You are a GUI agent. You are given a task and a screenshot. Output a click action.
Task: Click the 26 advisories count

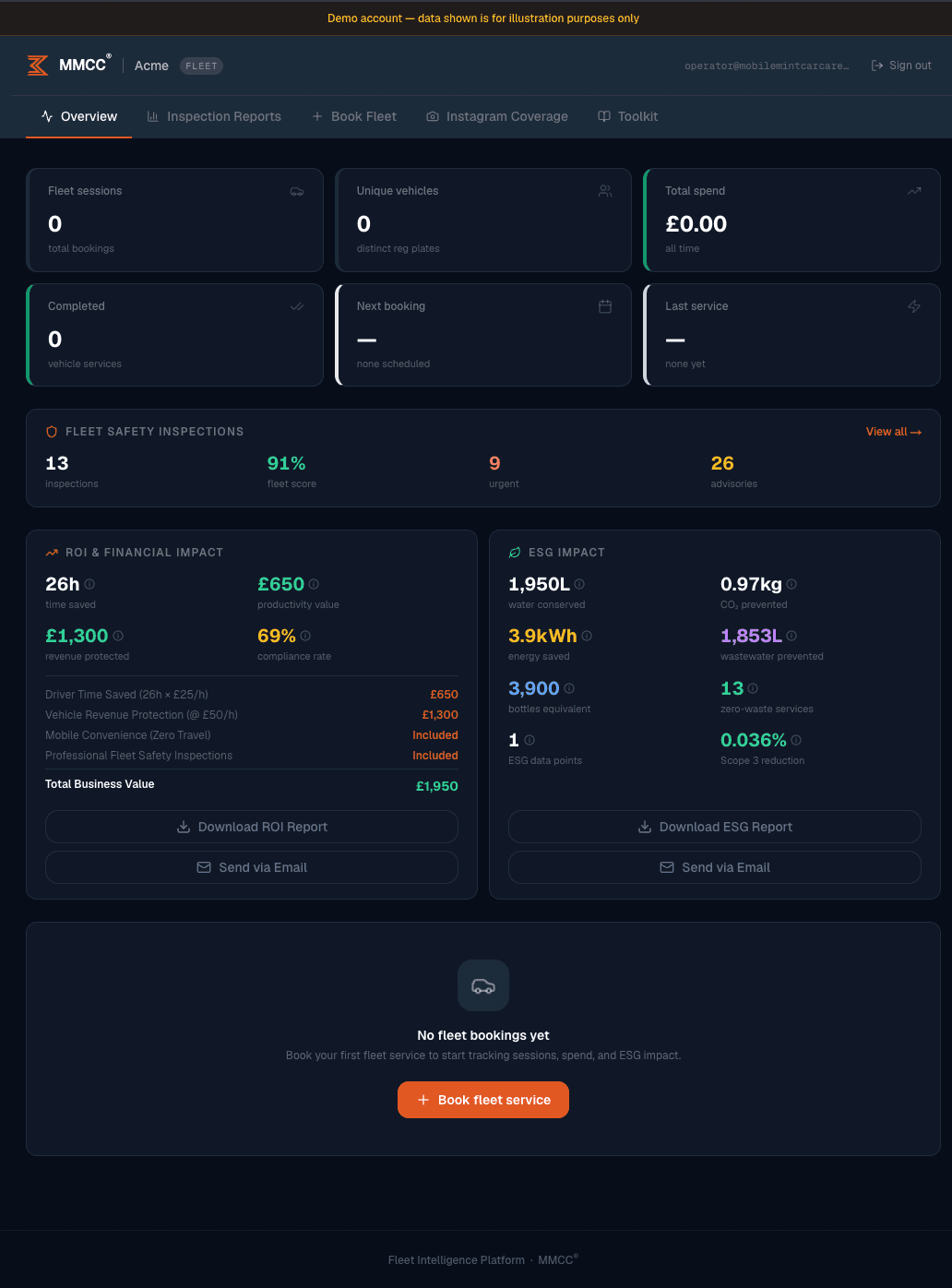click(722, 463)
